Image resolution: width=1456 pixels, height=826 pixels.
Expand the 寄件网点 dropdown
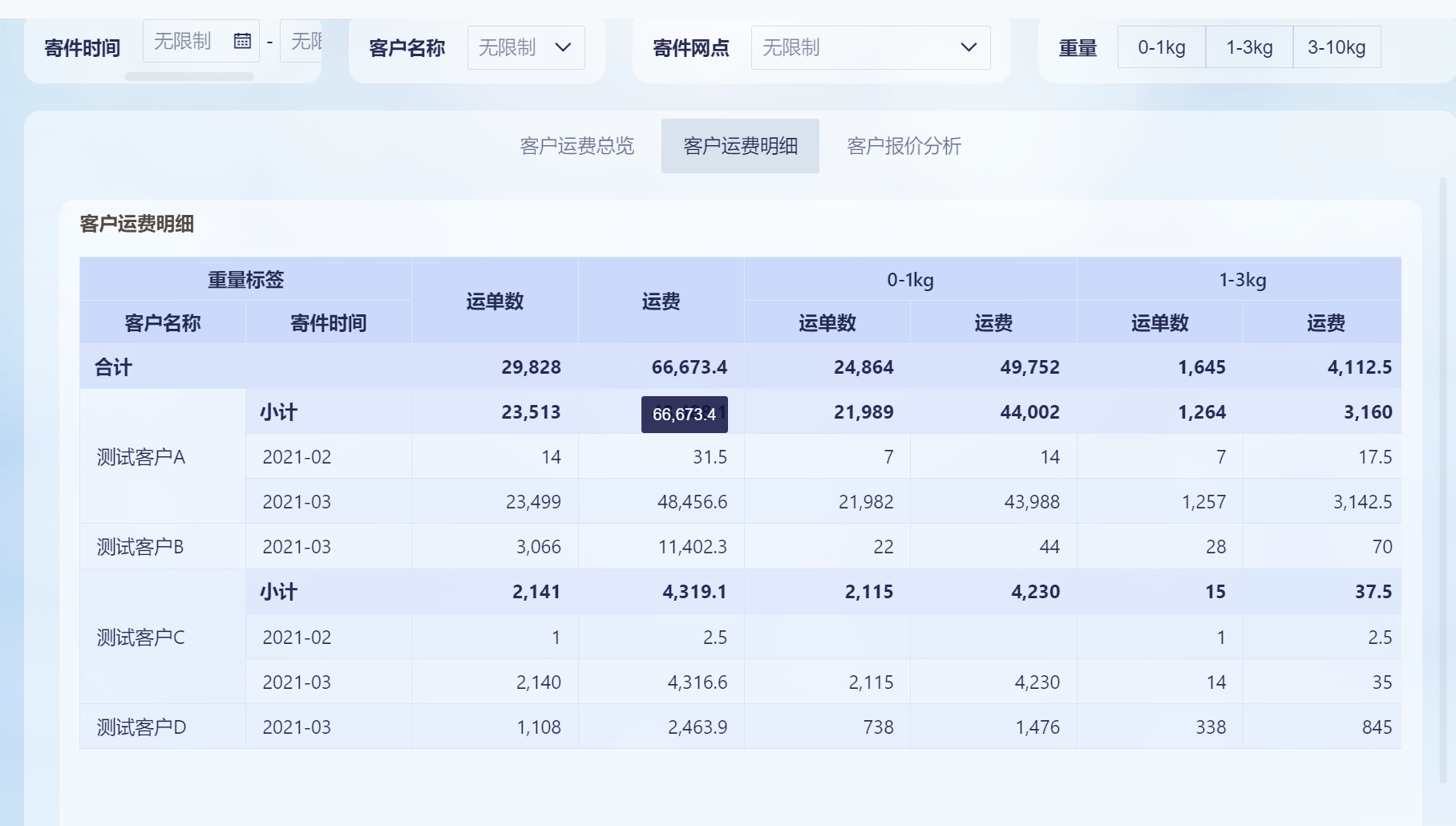click(871, 47)
